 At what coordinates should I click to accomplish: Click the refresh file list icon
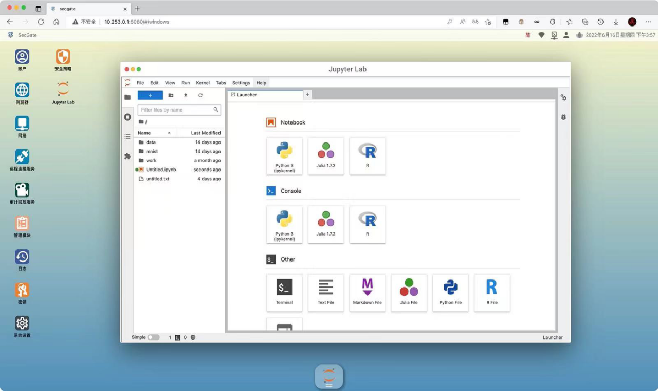point(200,95)
